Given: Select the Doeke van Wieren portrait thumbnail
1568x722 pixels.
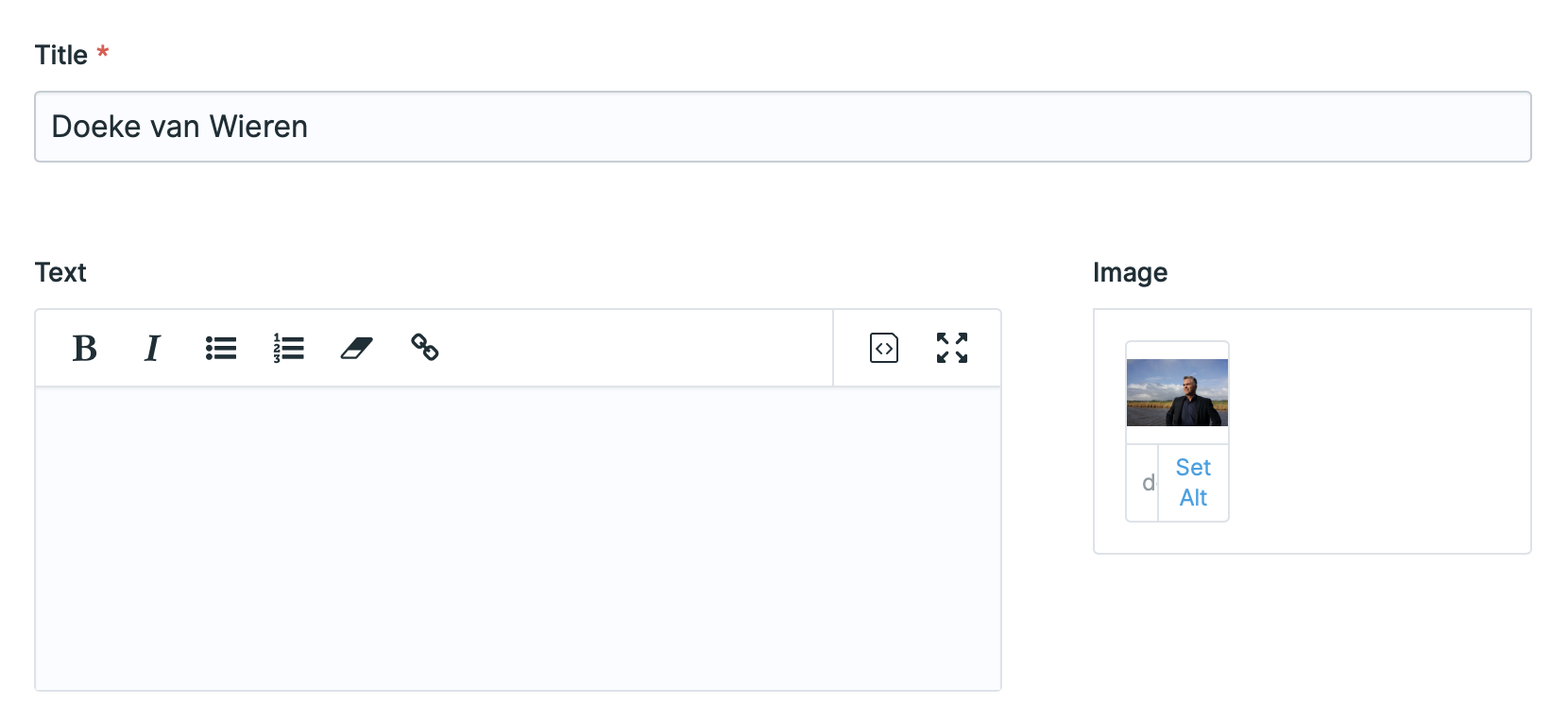Looking at the screenshot, I should click(x=1177, y=391).
